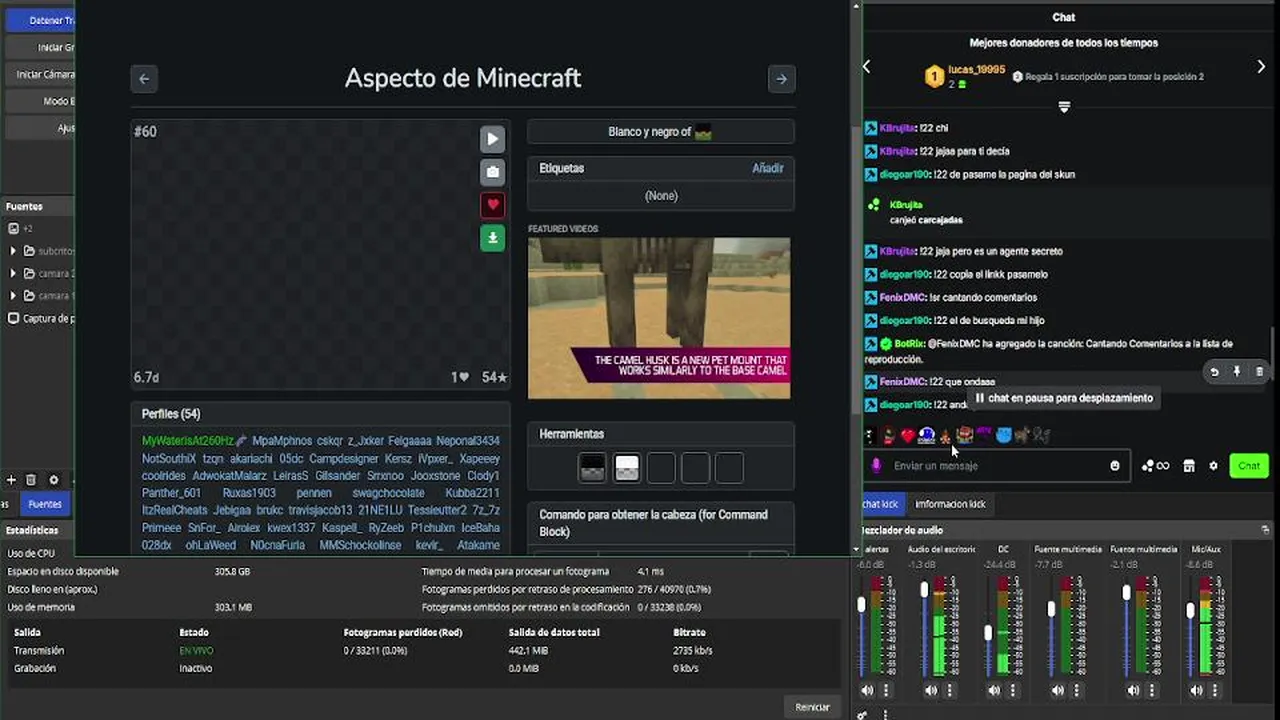The width and height of the screenshot is (1280, 720).
Task: Favorite the skin with the red heart button
Action: (492, 205)
